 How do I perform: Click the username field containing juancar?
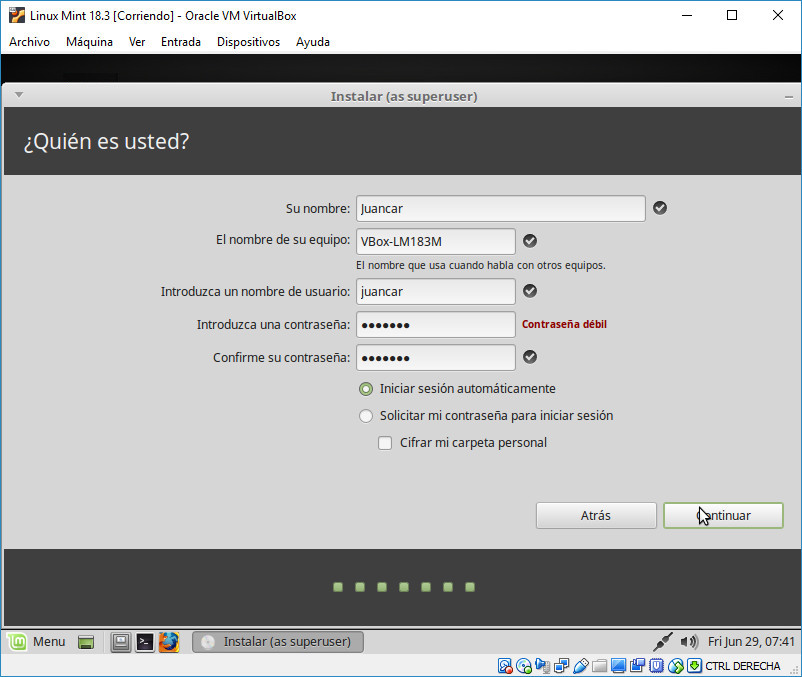pos(436,291)
